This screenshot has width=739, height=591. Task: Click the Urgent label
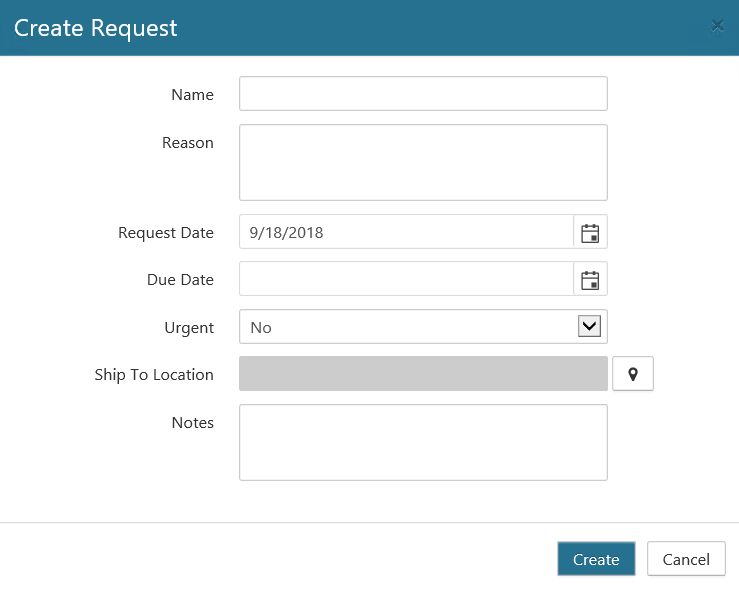[189, 328]
